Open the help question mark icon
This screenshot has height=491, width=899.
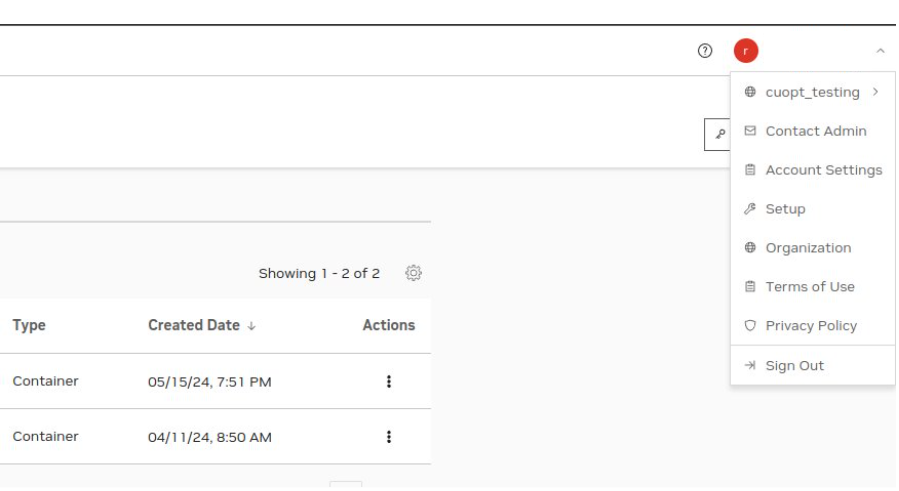705,51
